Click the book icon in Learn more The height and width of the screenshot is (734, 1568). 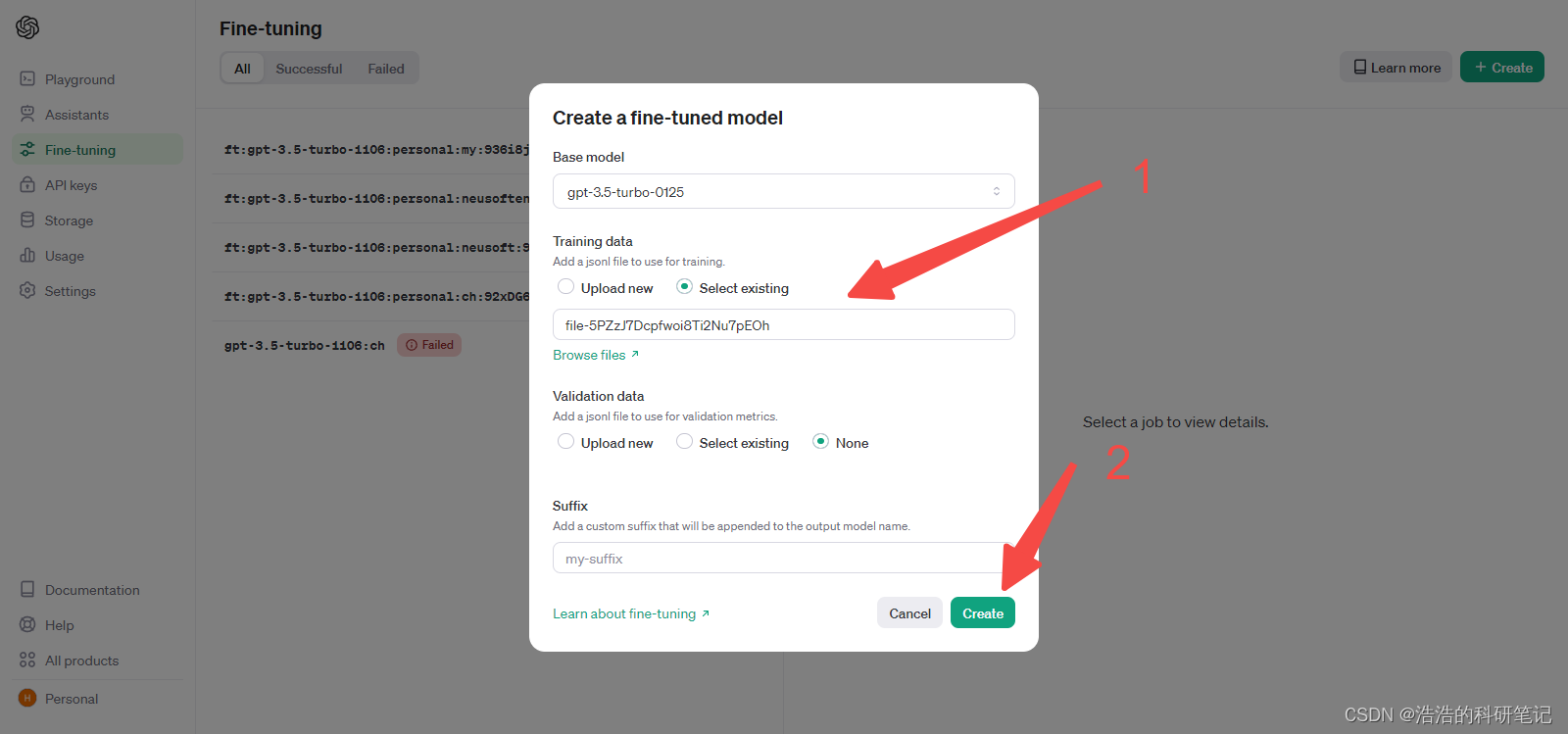(1360, 68)
